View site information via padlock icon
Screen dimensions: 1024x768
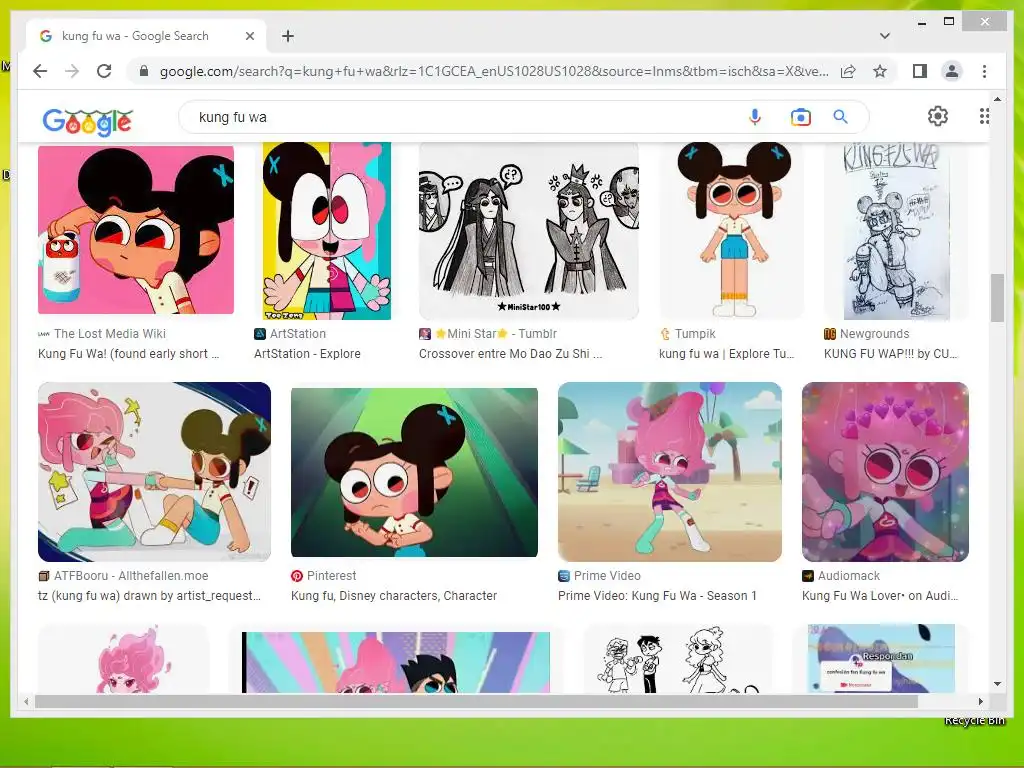tap(144, 71)
